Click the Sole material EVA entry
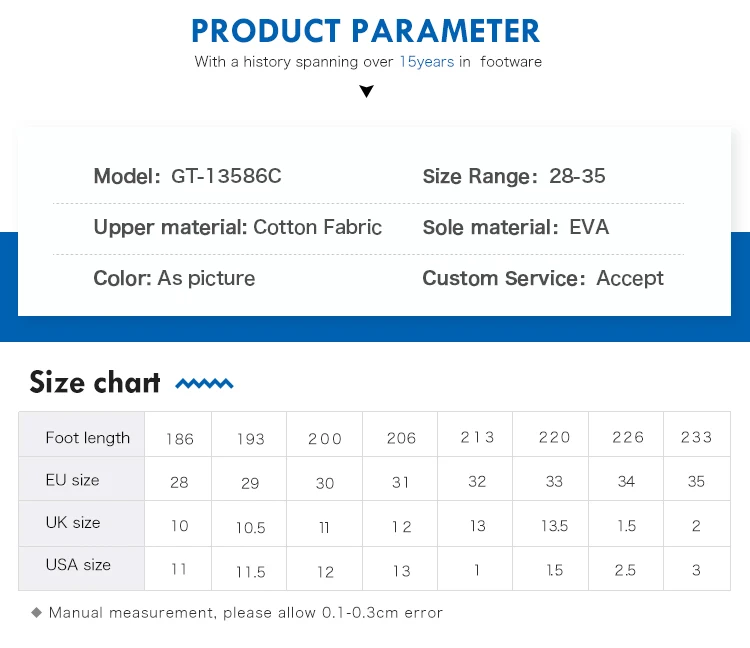750x648 pixels. tap(516, 227)
